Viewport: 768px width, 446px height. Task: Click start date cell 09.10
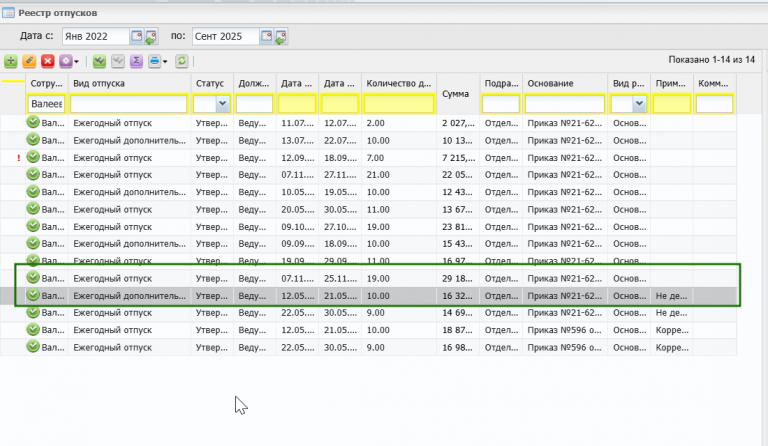click(297, 227)
